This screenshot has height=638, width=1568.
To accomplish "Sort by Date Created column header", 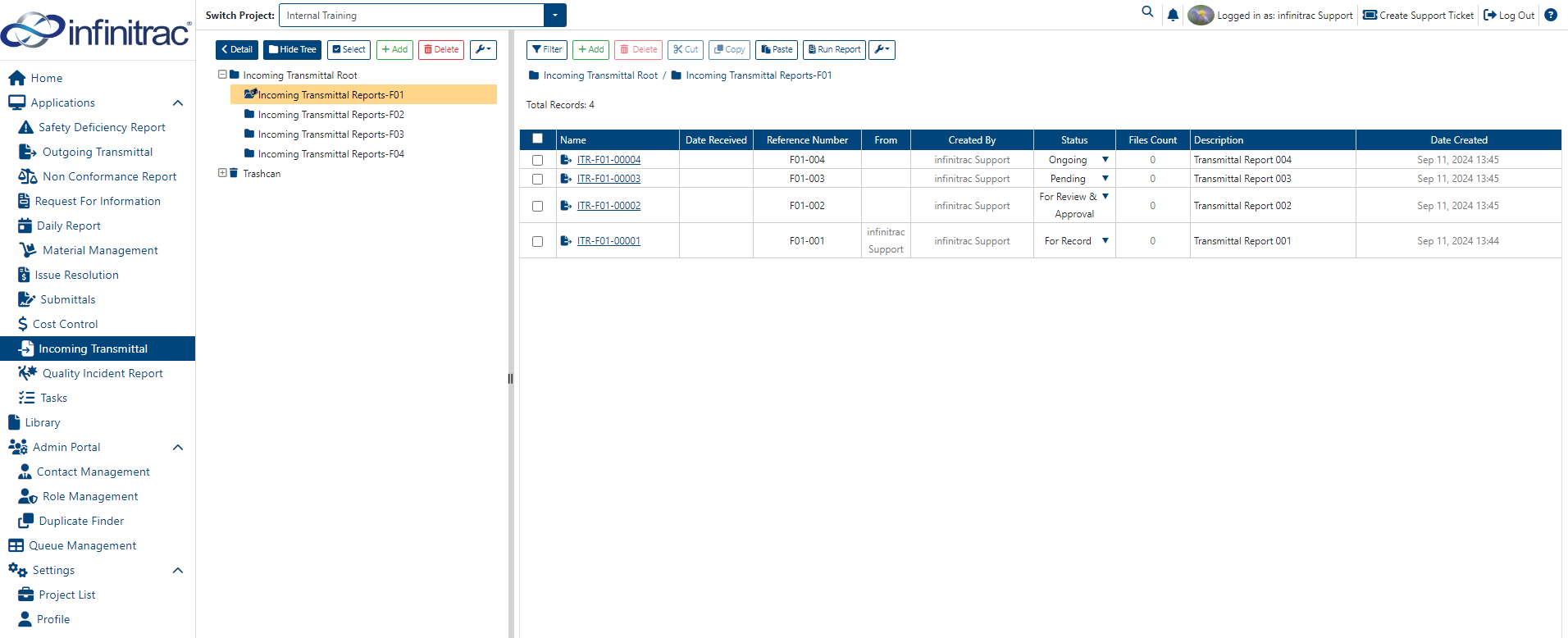I will pyautogui.click(x=1458, y=140).
